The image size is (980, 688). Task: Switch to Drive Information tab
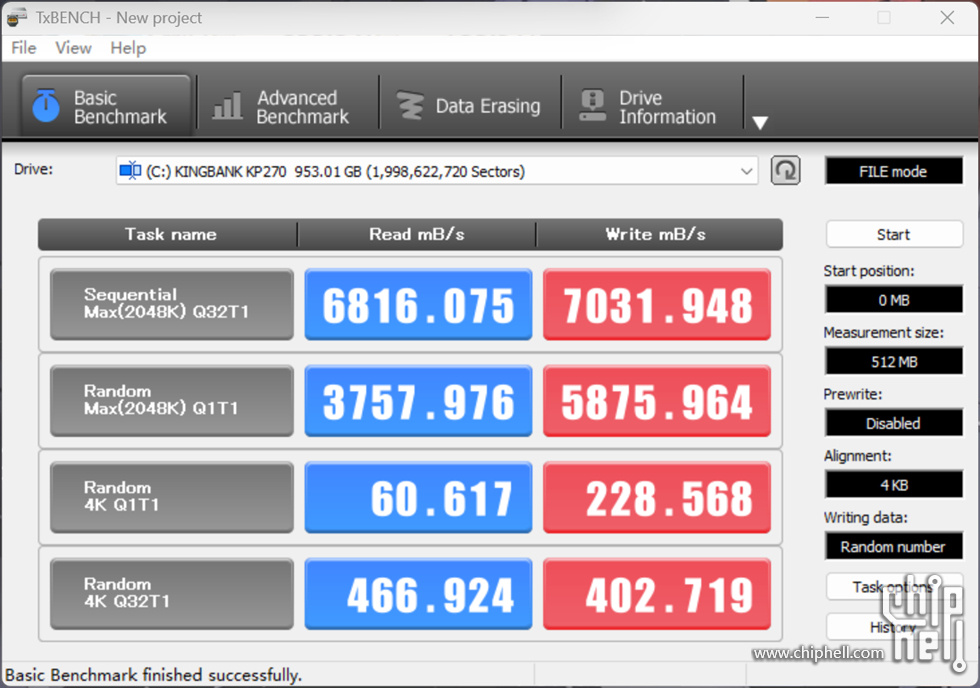click(x=652, y=106)
